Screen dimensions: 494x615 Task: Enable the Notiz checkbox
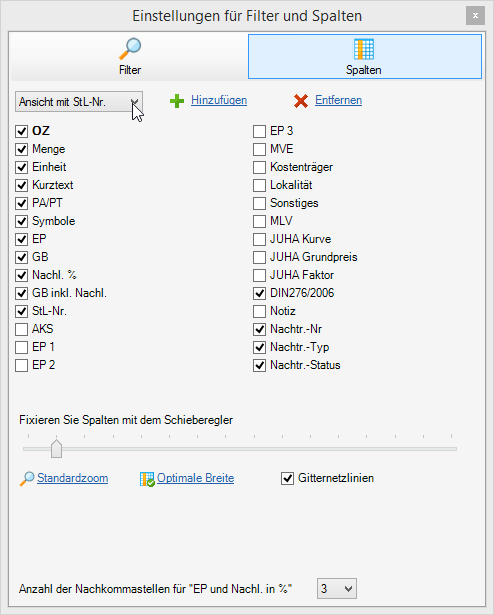point(259,311)
